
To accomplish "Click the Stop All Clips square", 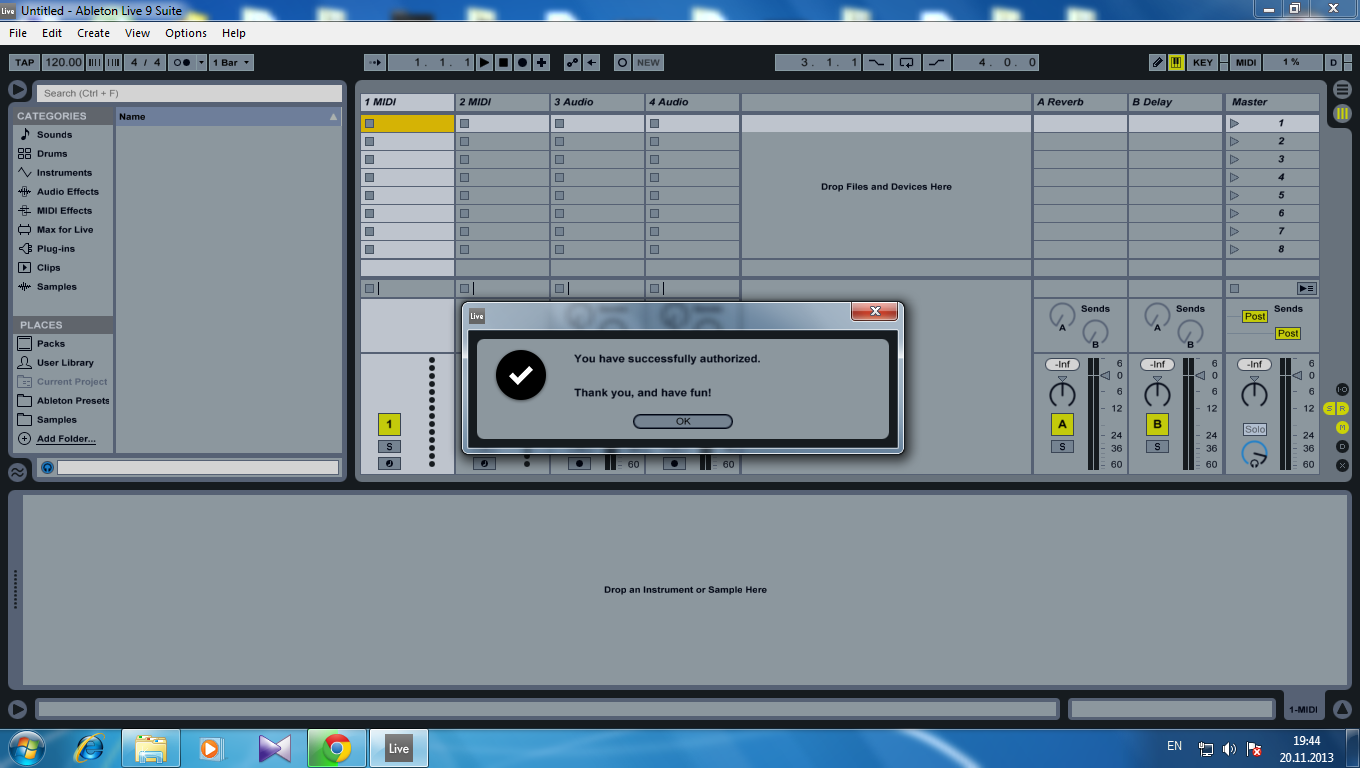I will pos(1234,289).
